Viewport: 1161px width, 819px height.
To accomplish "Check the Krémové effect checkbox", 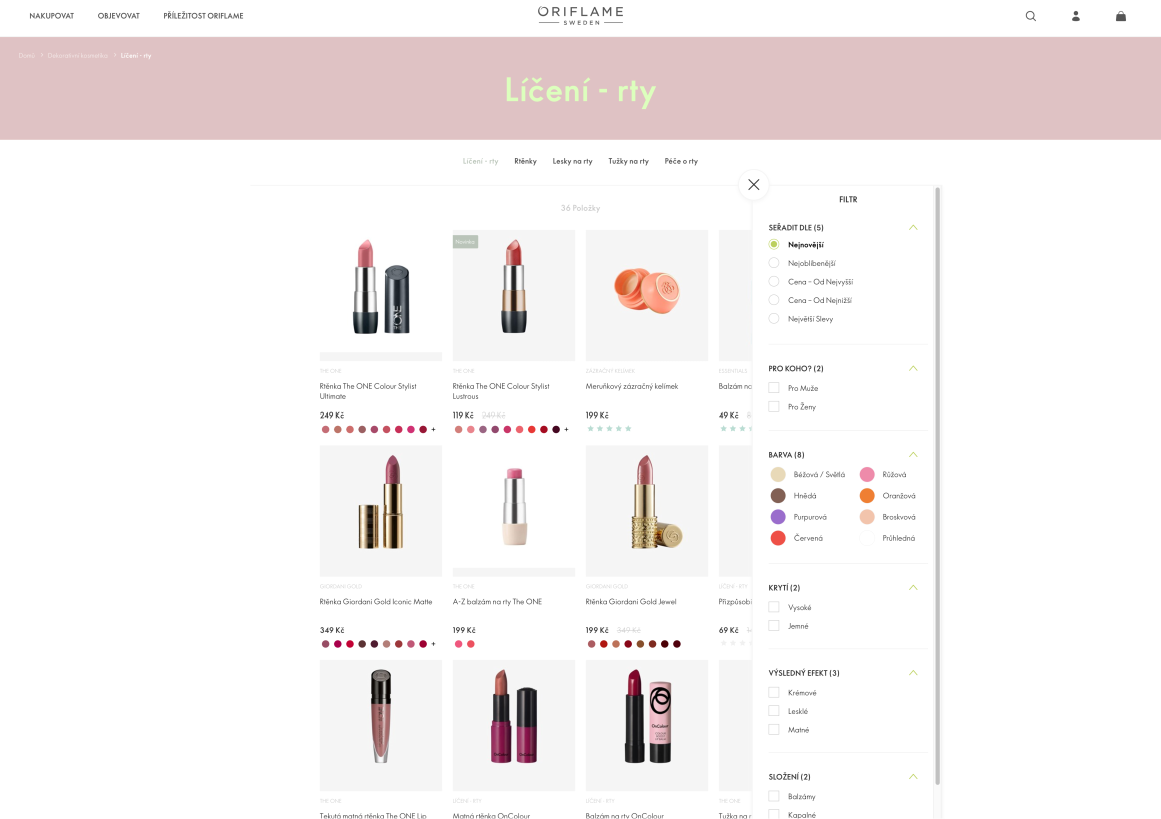I will 774,692.
